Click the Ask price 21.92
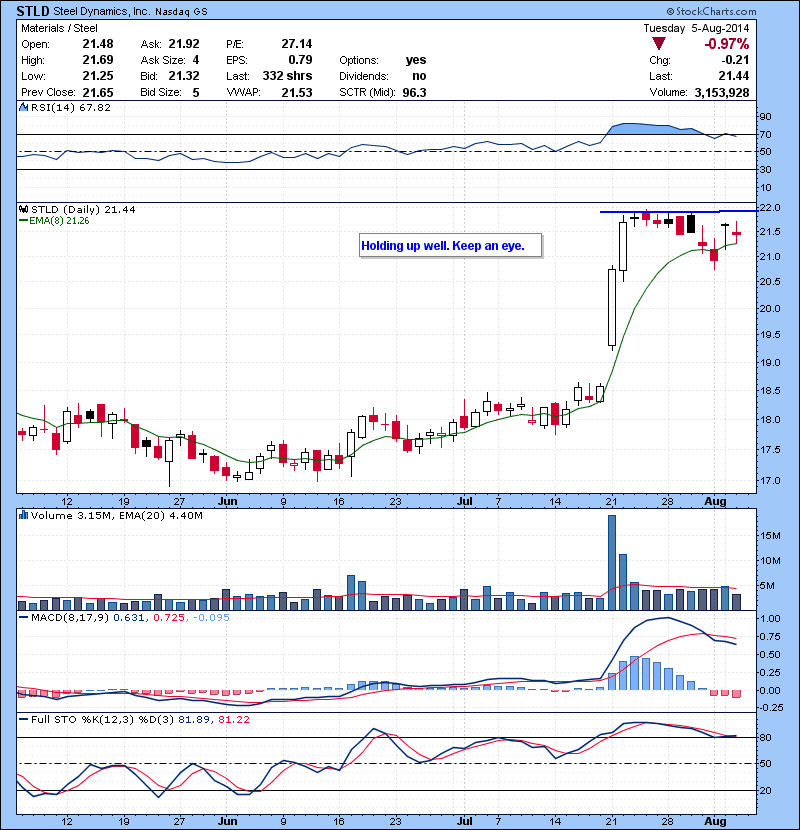This screenshot has width=800, height=830. 184,44
